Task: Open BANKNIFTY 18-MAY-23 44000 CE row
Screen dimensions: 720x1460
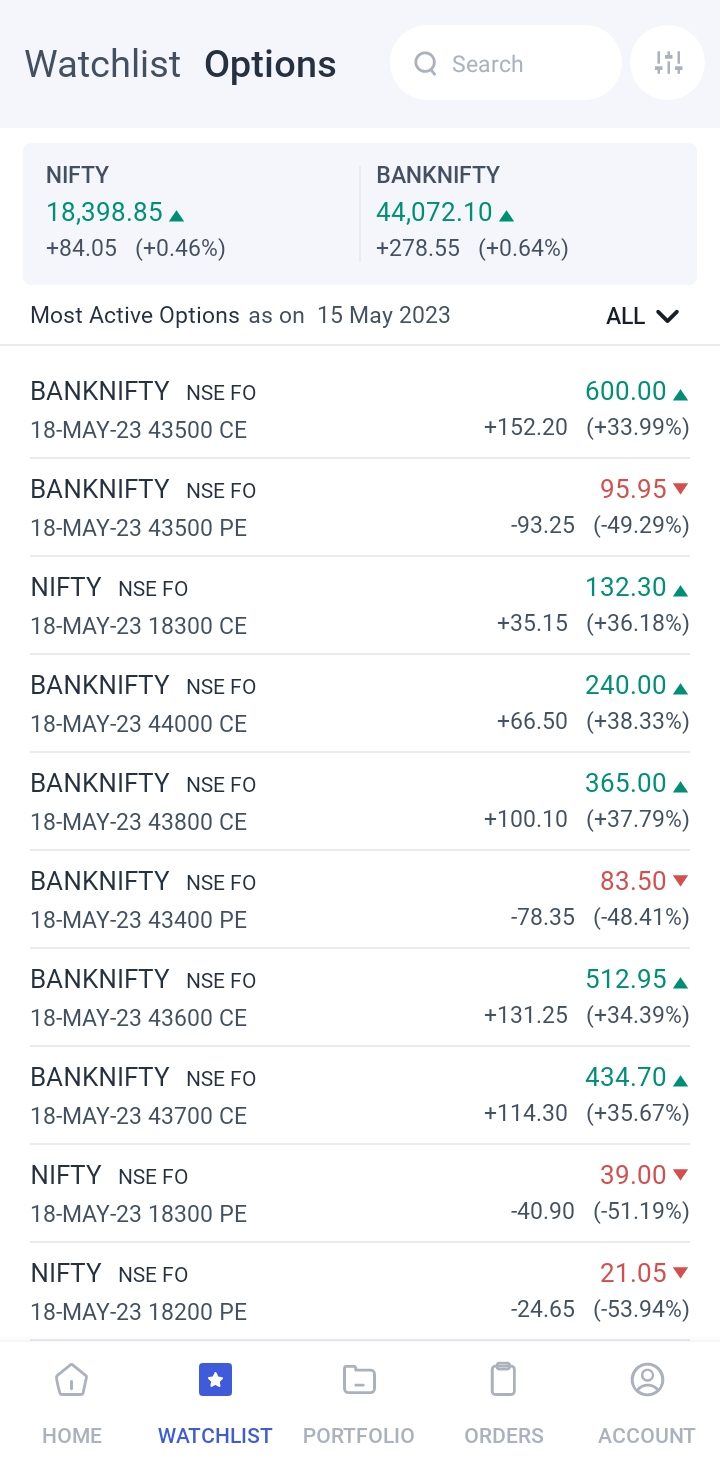Action: click(x=360, y=703)
